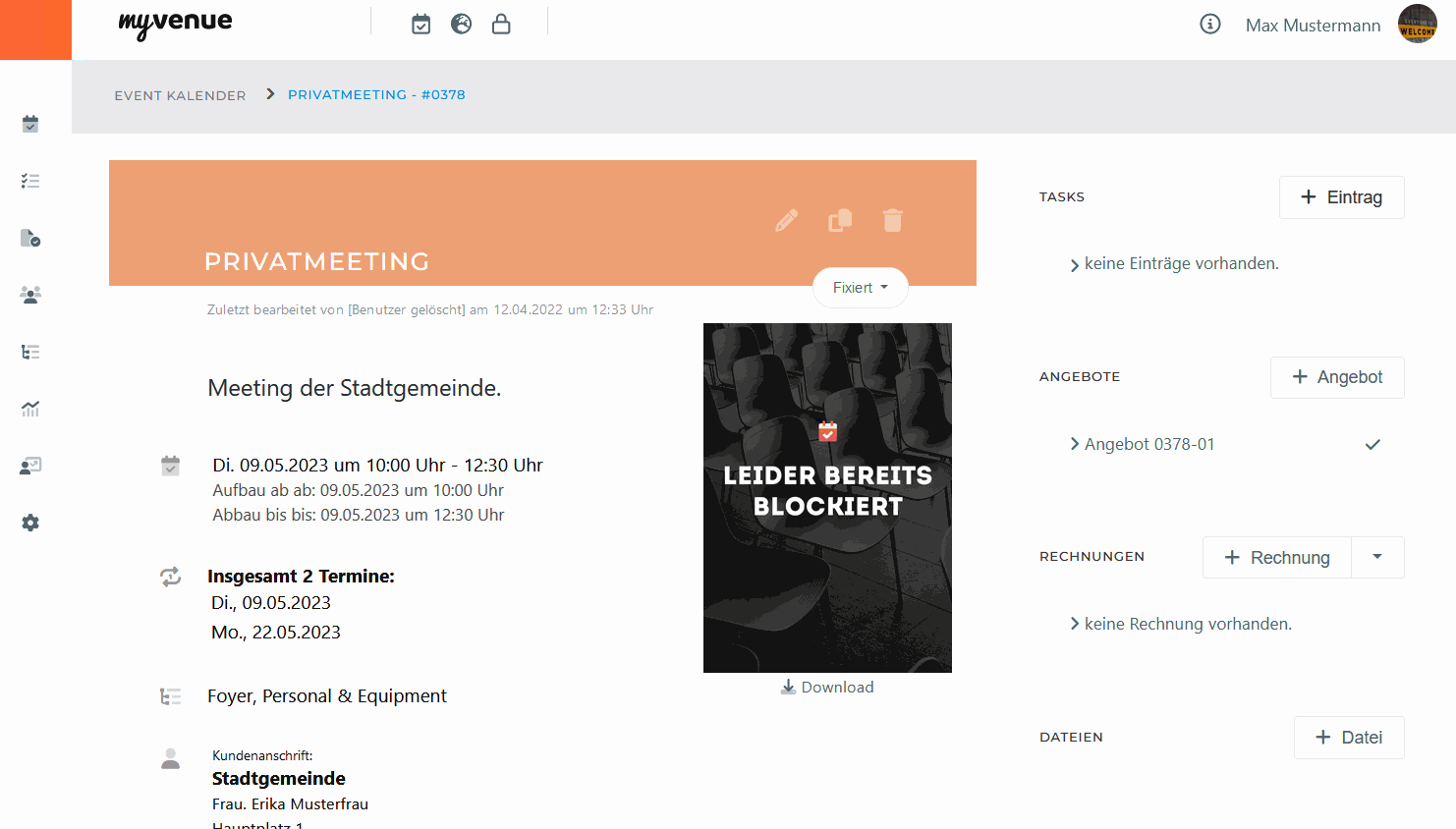Open dropdown arrow beside Rechnung button

click(x=1377, y=557)
